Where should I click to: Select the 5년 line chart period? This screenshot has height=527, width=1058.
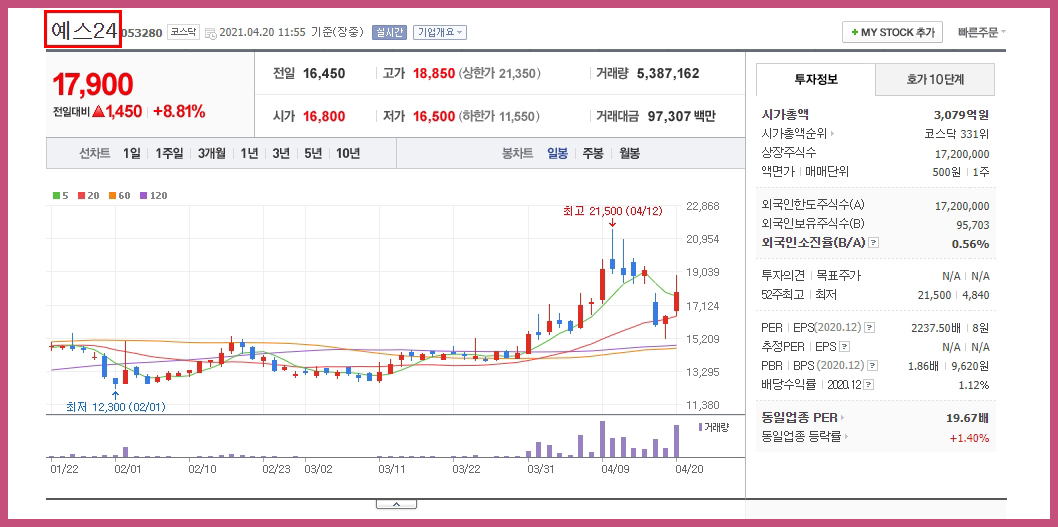coord(312,153)
